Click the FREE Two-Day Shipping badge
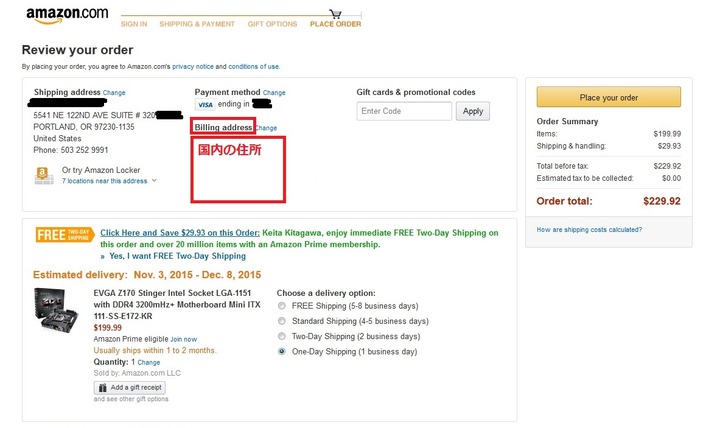 point(64,235)
